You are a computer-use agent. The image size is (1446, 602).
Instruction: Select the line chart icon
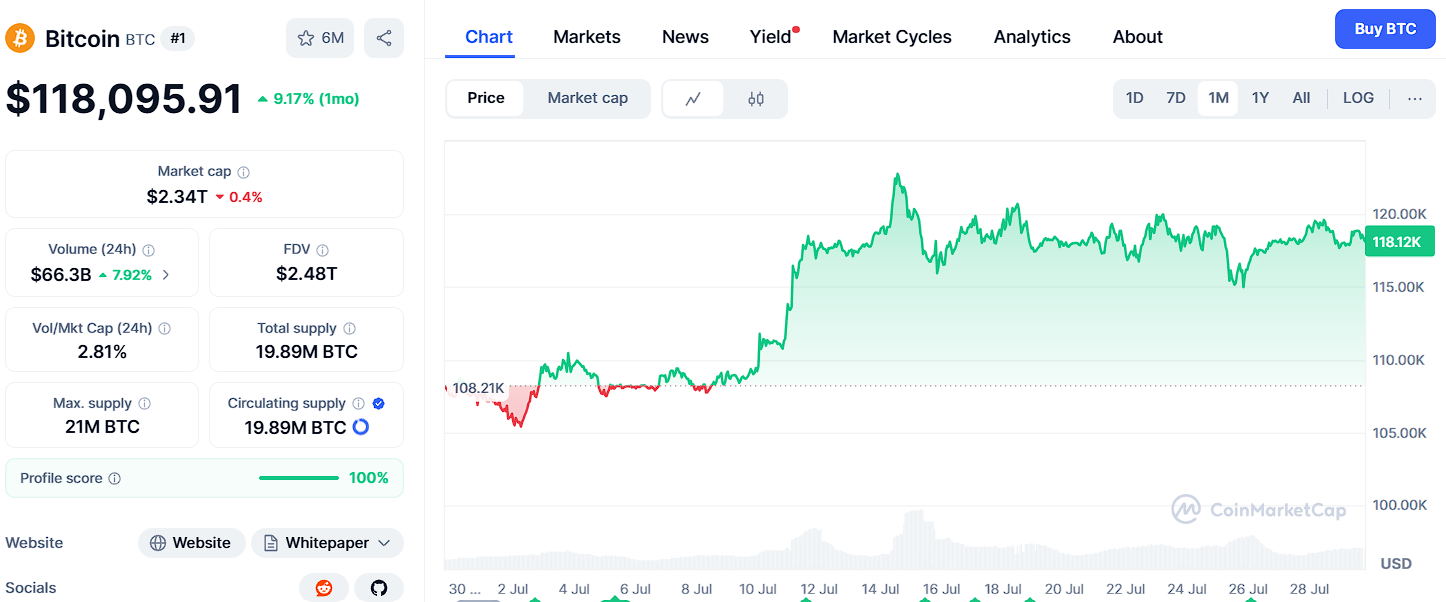693,98
